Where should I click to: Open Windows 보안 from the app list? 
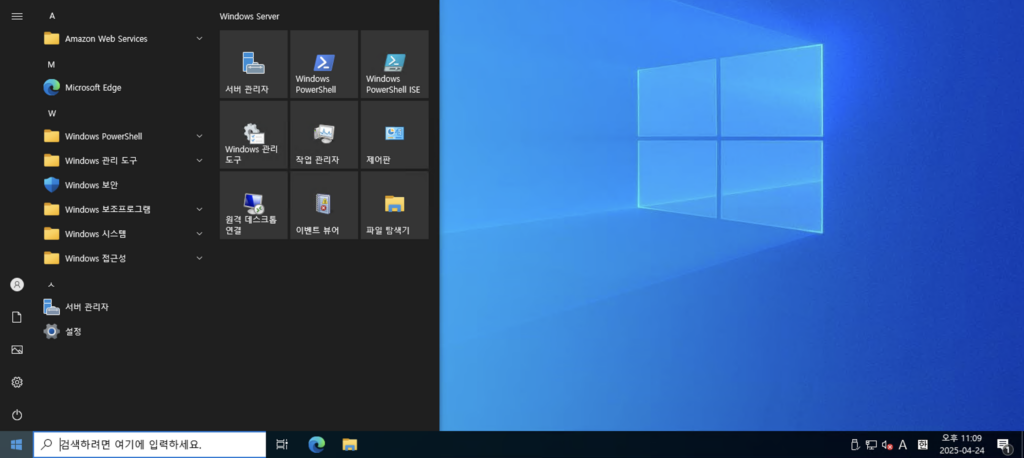tap(124, 185)
